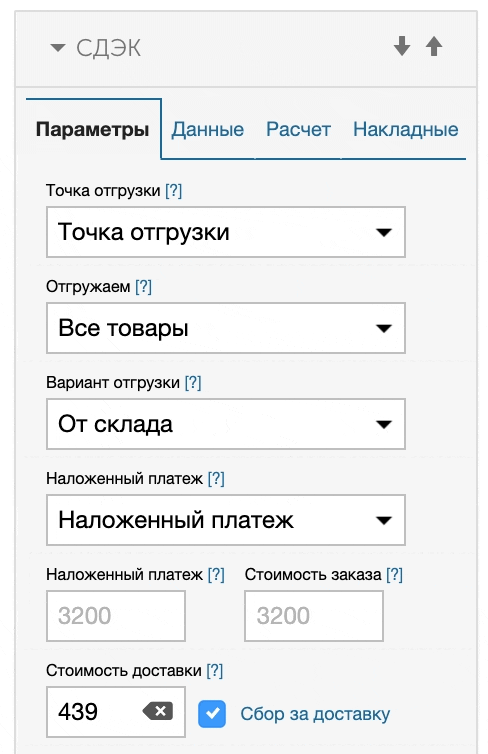Switch to the Параметры tab
Image resolution: width=488 pixels, height=754 pixels.
tap(93, 129)
